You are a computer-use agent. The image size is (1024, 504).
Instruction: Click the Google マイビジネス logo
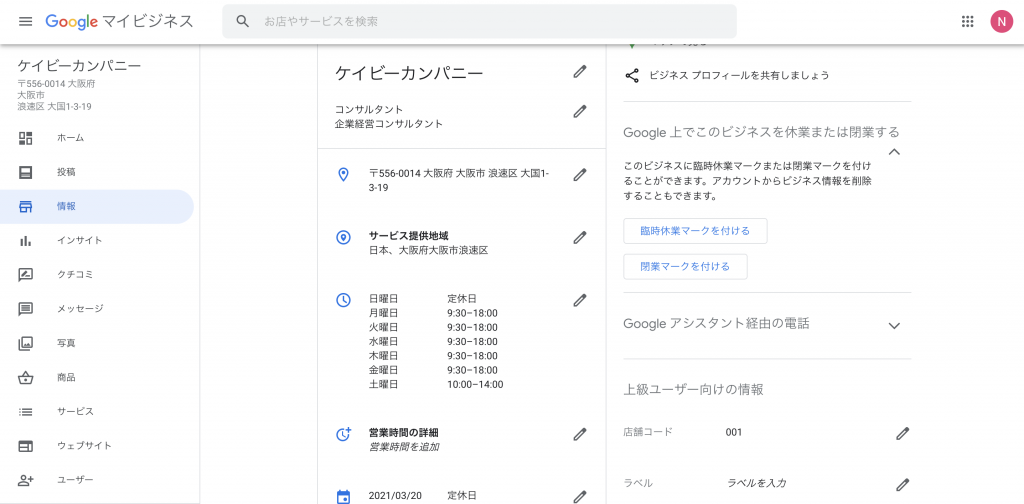point(120,22)
